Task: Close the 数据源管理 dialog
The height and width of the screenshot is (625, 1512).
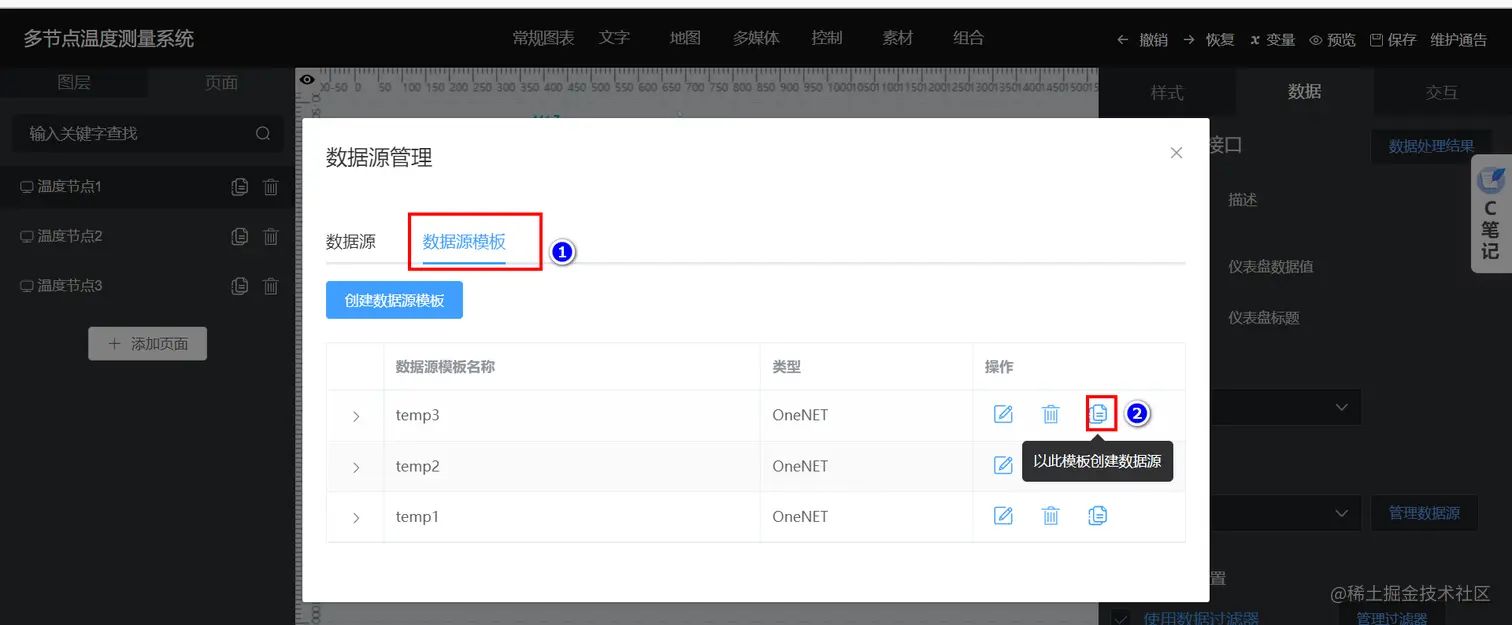Action: point(1176,153)
